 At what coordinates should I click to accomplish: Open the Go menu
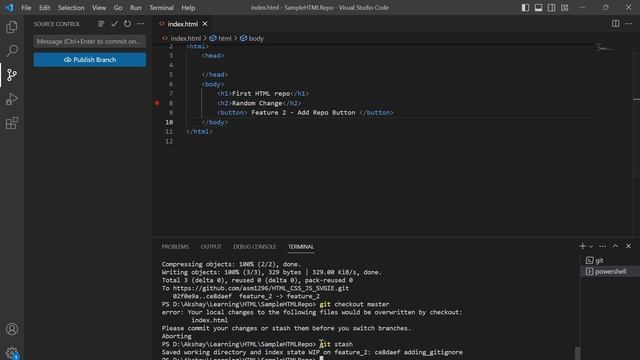[x=118, y=7]
